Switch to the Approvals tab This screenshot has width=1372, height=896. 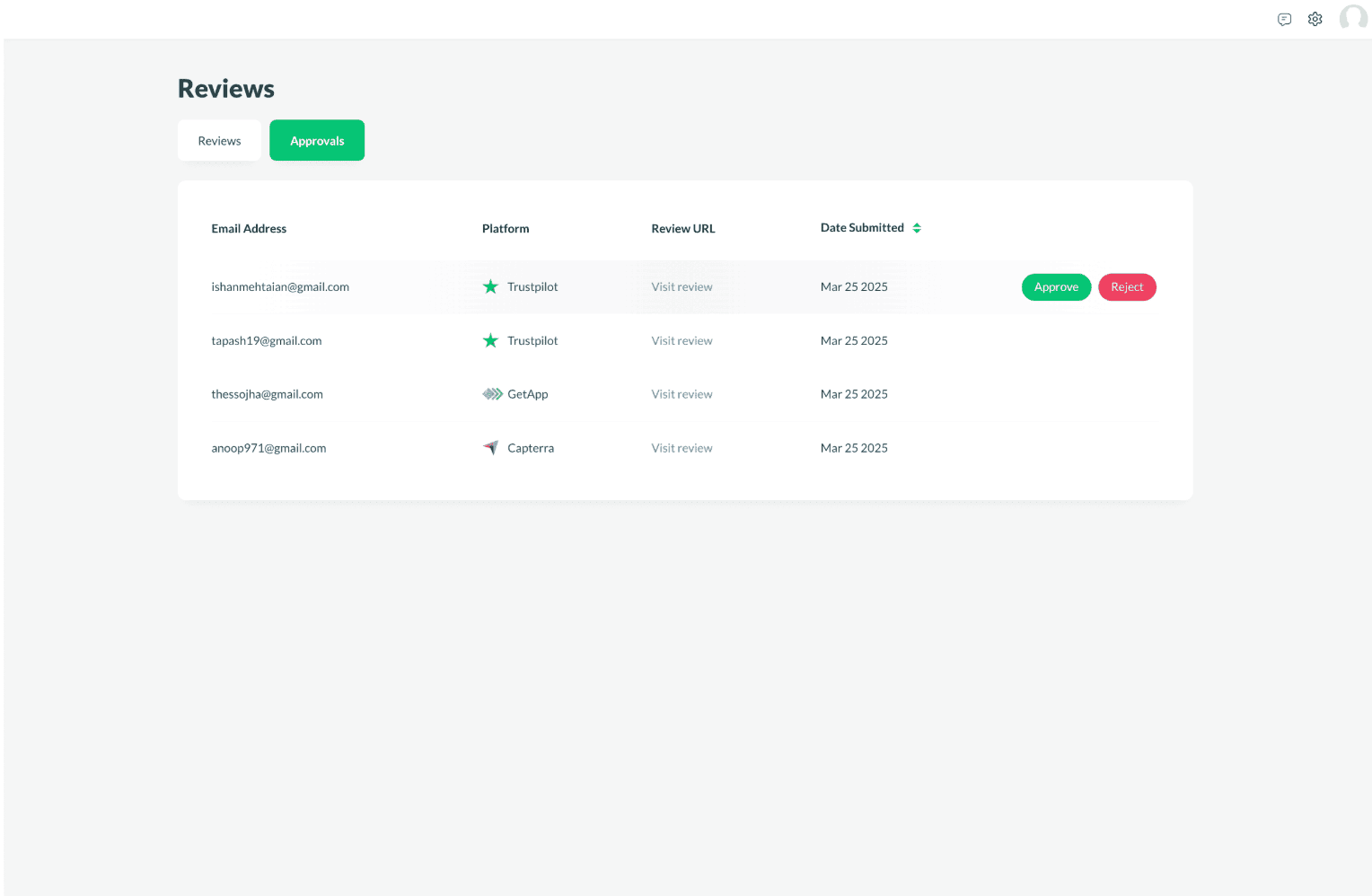point(316,140)
